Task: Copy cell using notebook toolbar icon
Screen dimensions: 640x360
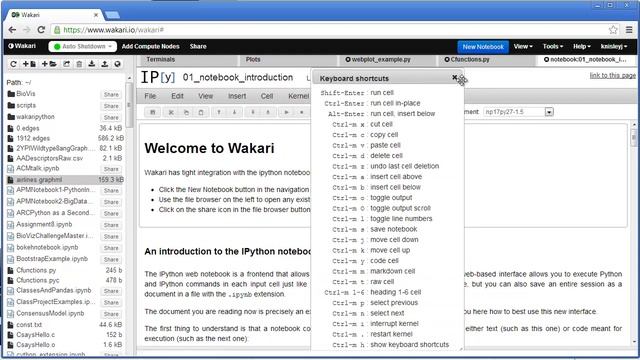Action: pyautogui.click(x=186, y=112)
